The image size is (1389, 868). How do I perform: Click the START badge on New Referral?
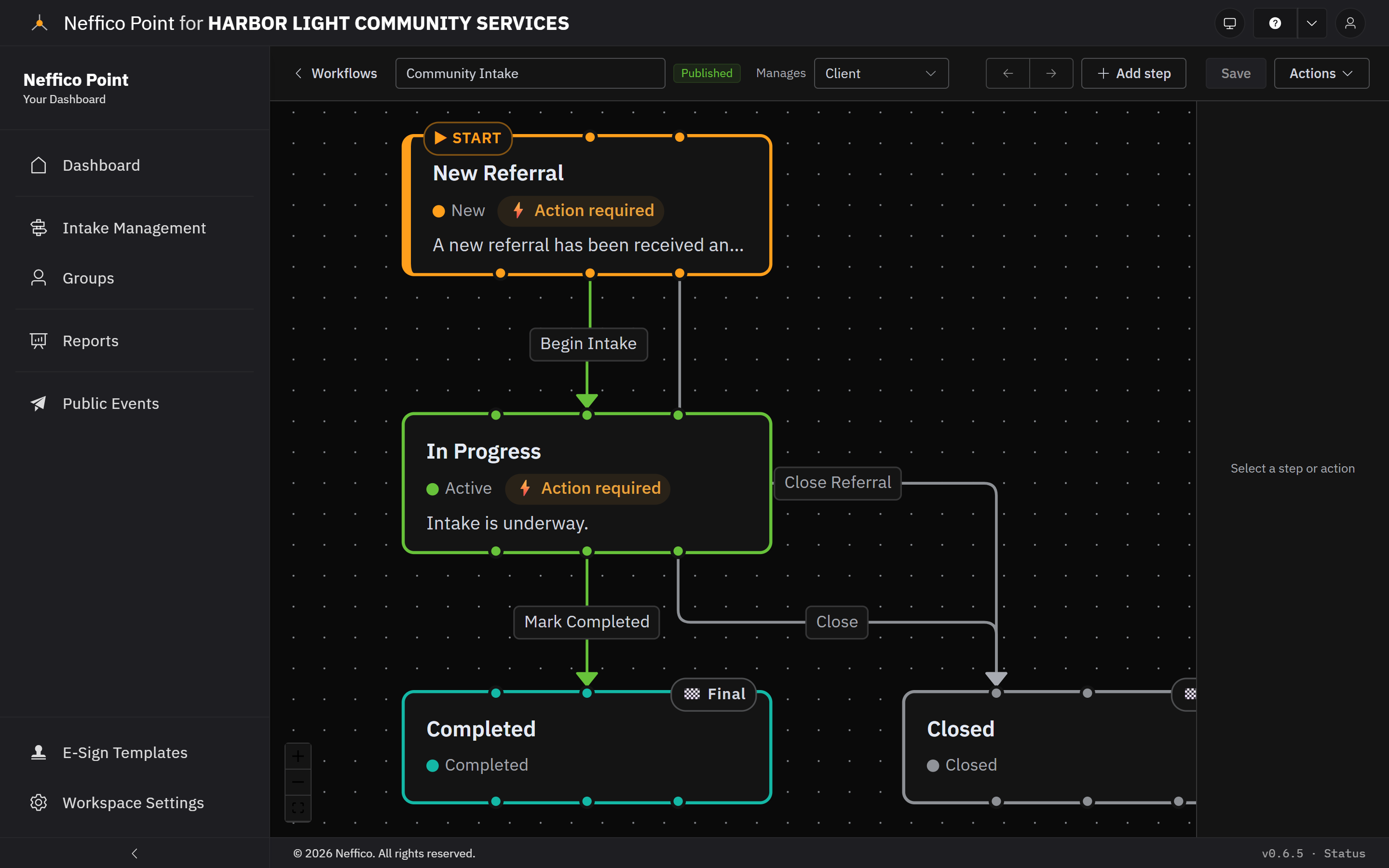pos(468,138)
